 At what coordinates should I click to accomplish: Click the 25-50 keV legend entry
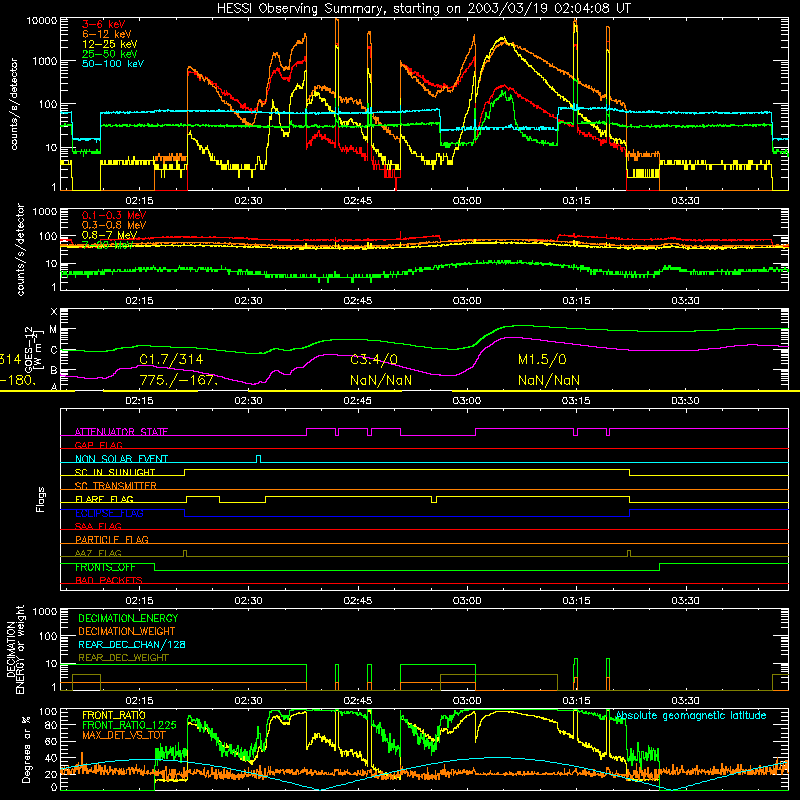[110, 54]
